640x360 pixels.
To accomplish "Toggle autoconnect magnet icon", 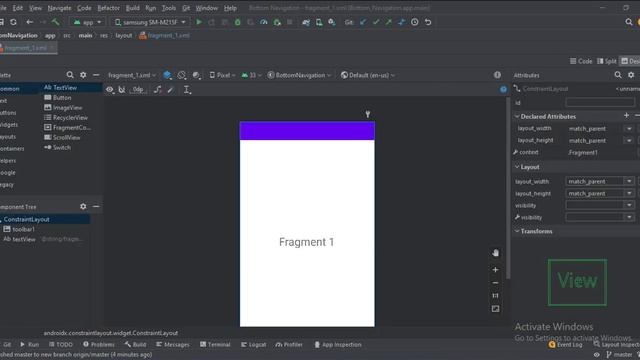I will (x=122, y=89).
